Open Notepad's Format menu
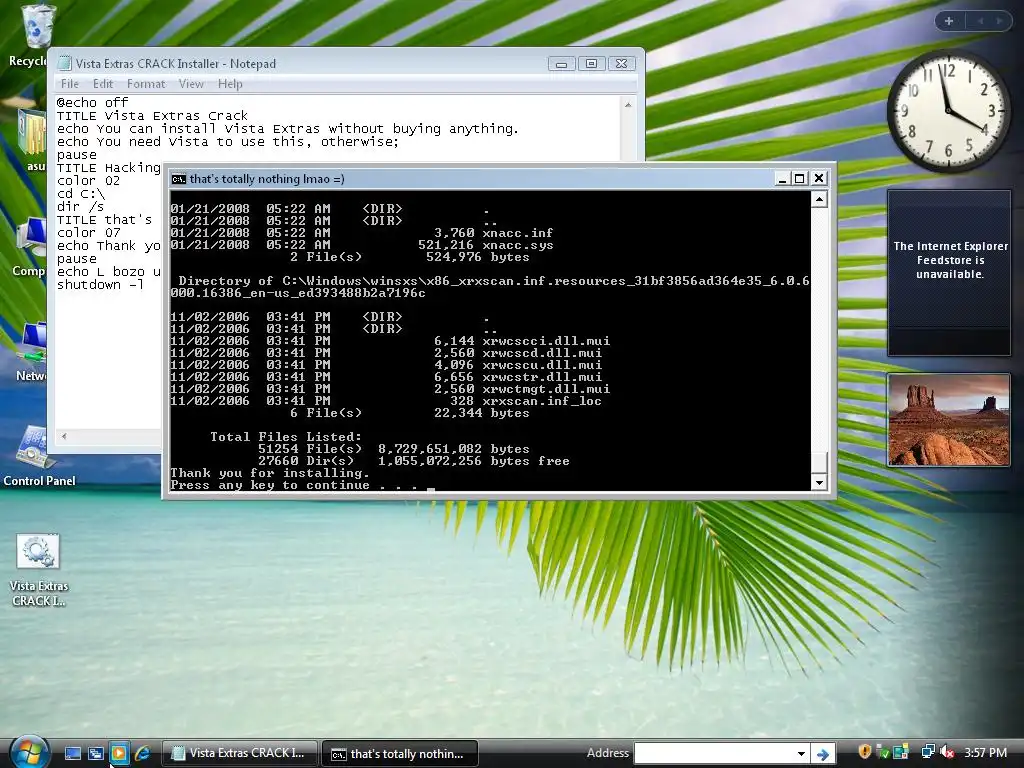The width and height of the screenshot is (1024, 768). click(146, 84)
